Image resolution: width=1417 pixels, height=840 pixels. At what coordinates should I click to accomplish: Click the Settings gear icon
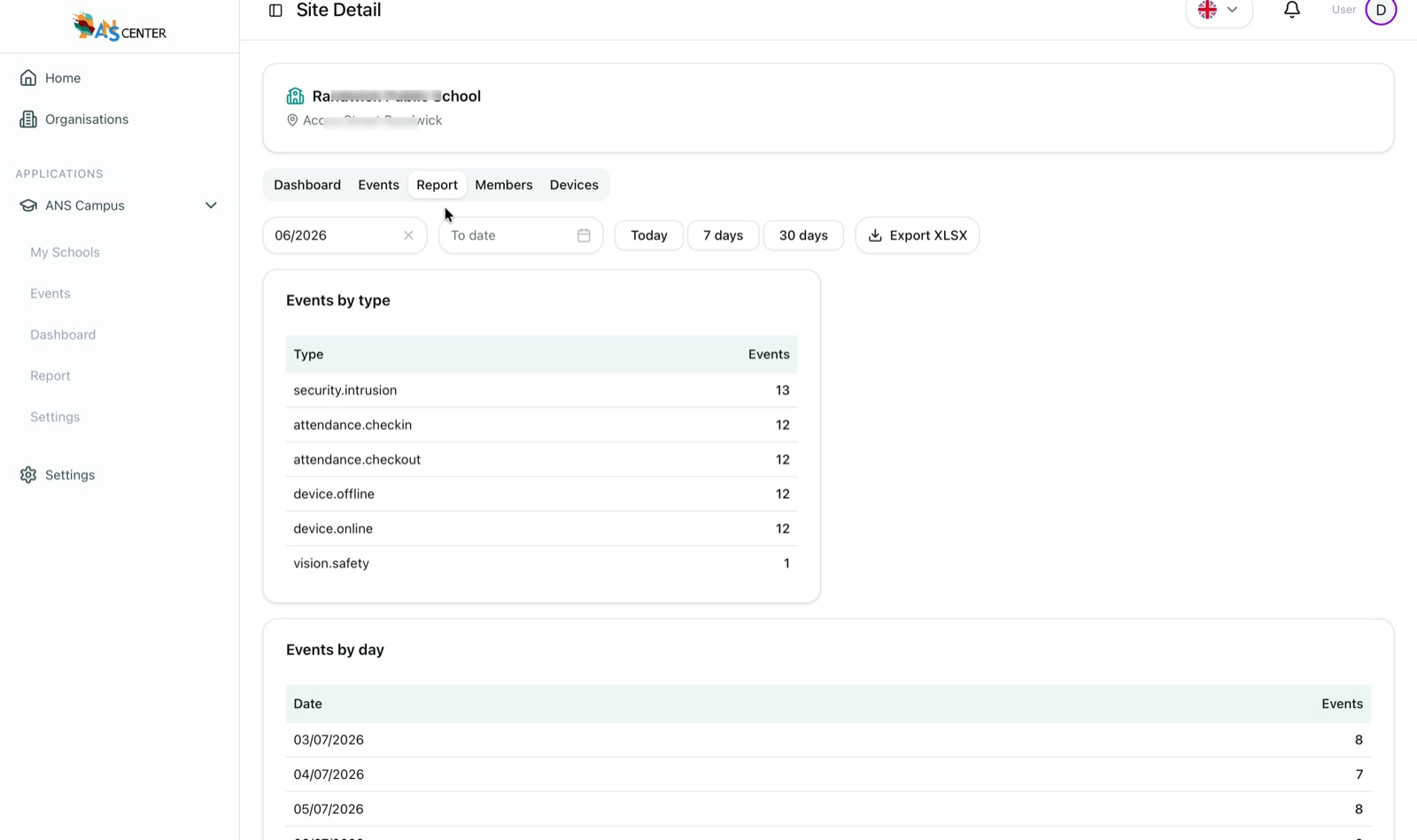[x=28, y=475]
